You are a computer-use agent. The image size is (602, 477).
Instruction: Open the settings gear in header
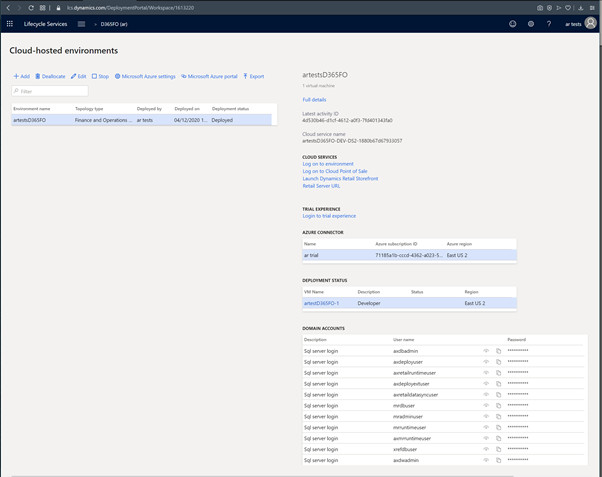click(x=531, y=23)
